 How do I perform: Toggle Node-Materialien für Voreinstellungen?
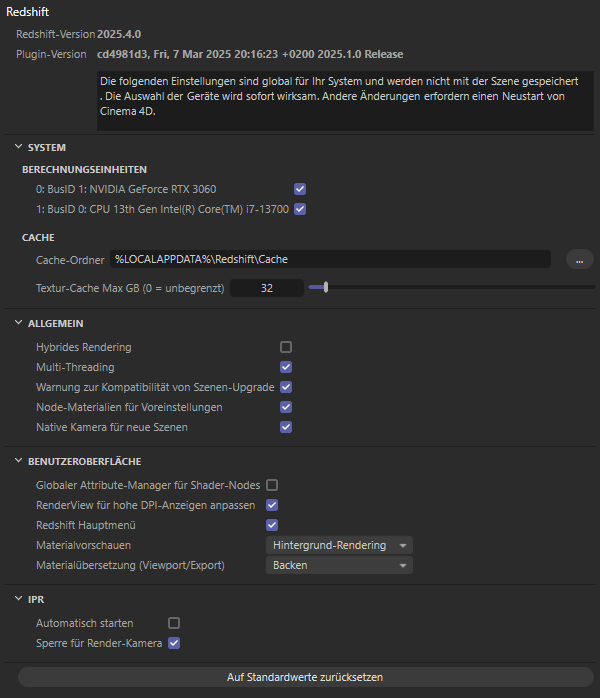click(286, 407)
